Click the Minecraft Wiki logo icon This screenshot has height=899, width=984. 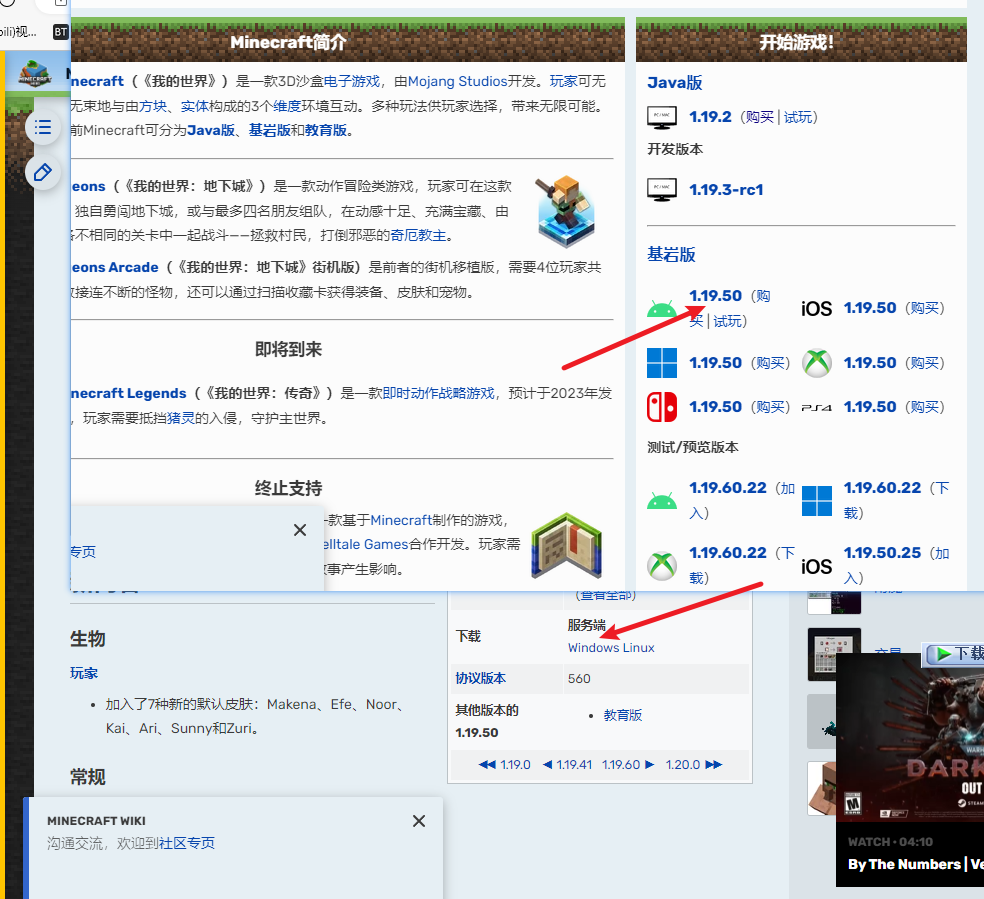tap(35, 73)
